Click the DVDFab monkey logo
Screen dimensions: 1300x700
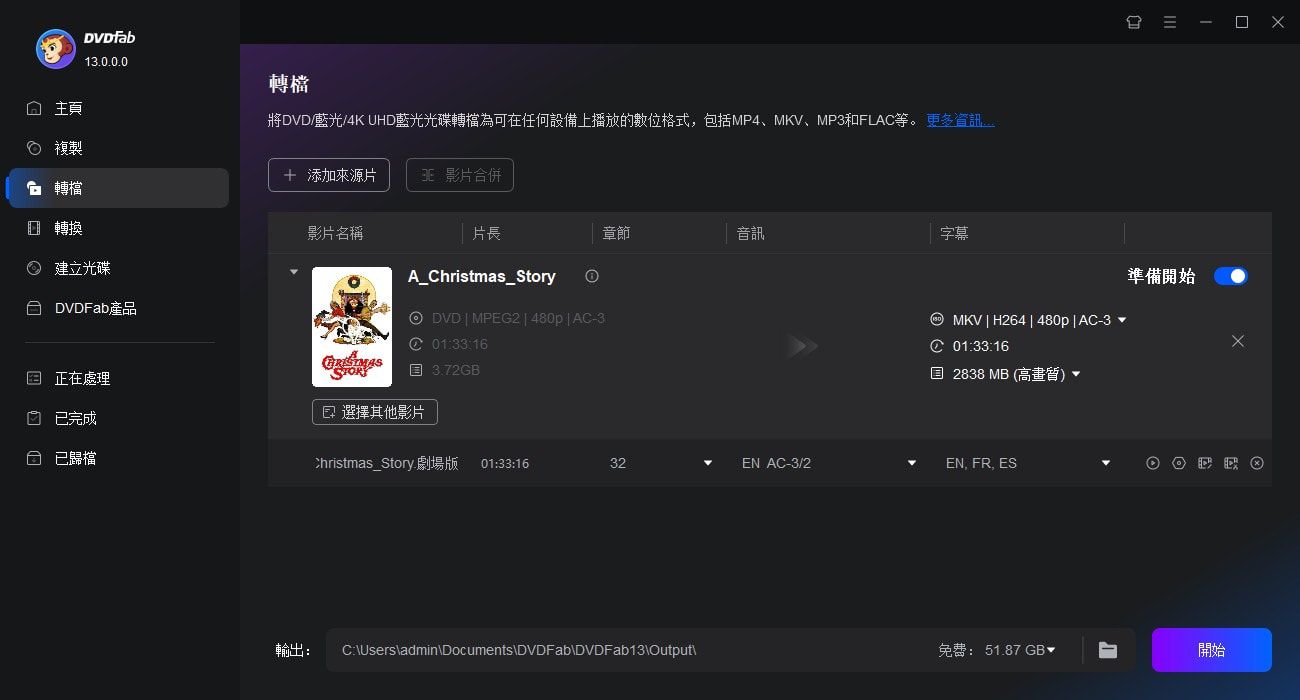coord(56,49)
